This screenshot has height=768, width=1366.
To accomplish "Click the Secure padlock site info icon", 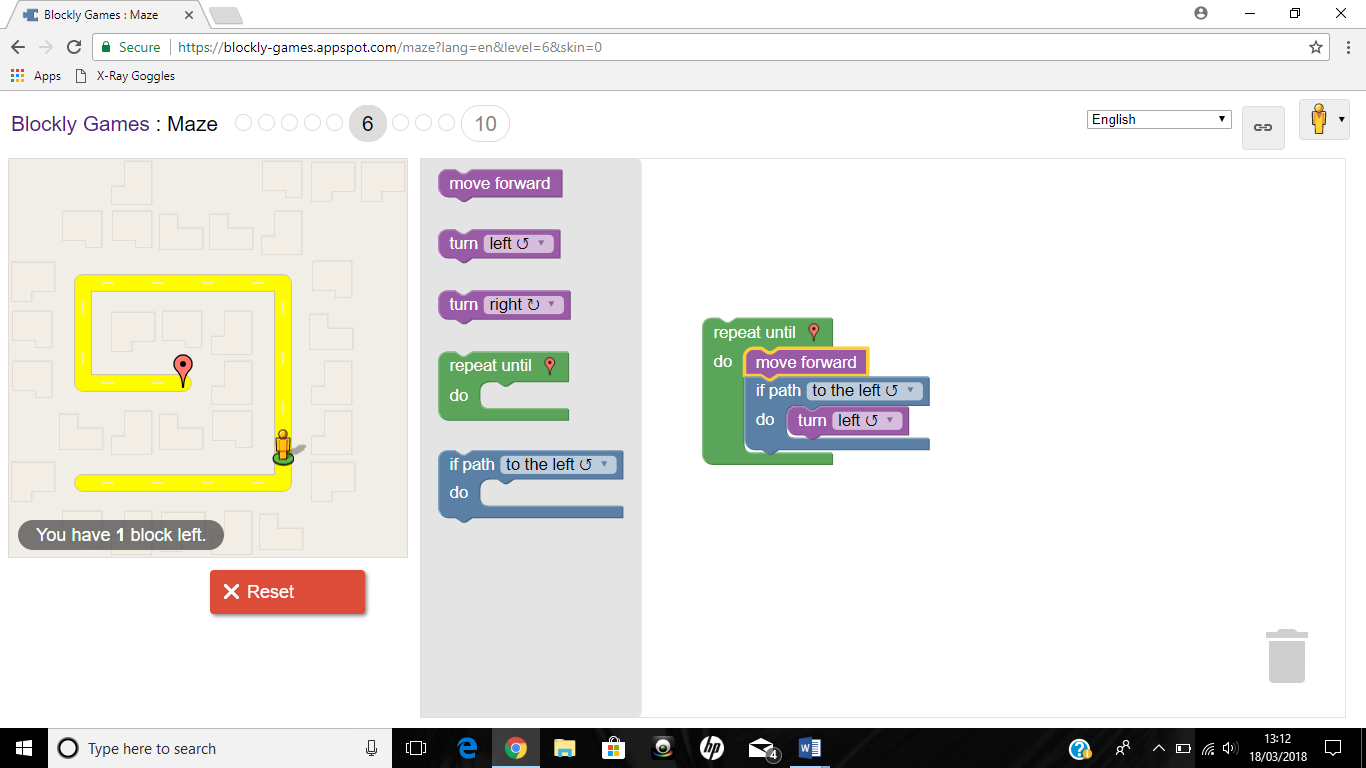I will 108,47.
